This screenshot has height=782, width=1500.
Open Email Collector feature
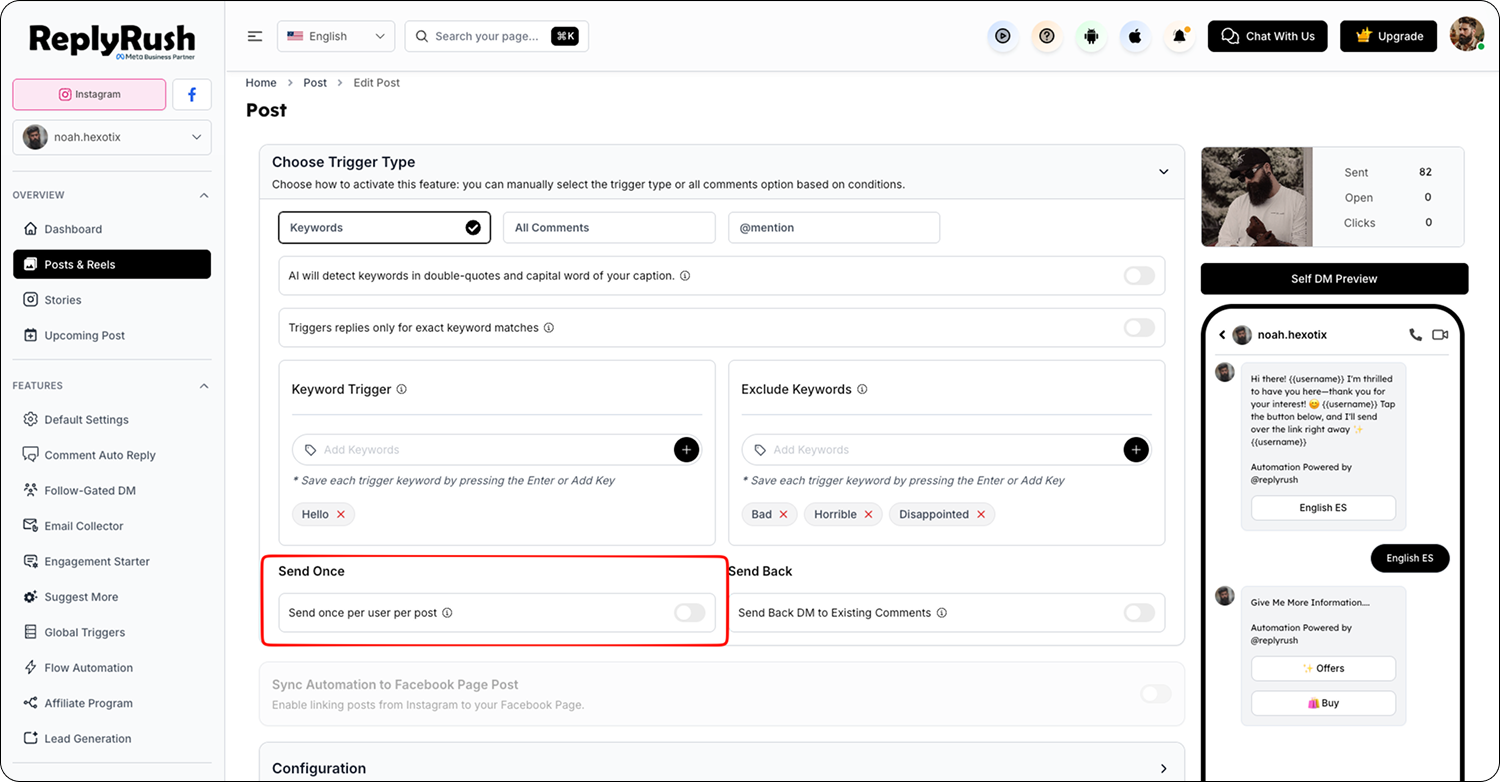[x=112, y=526]
